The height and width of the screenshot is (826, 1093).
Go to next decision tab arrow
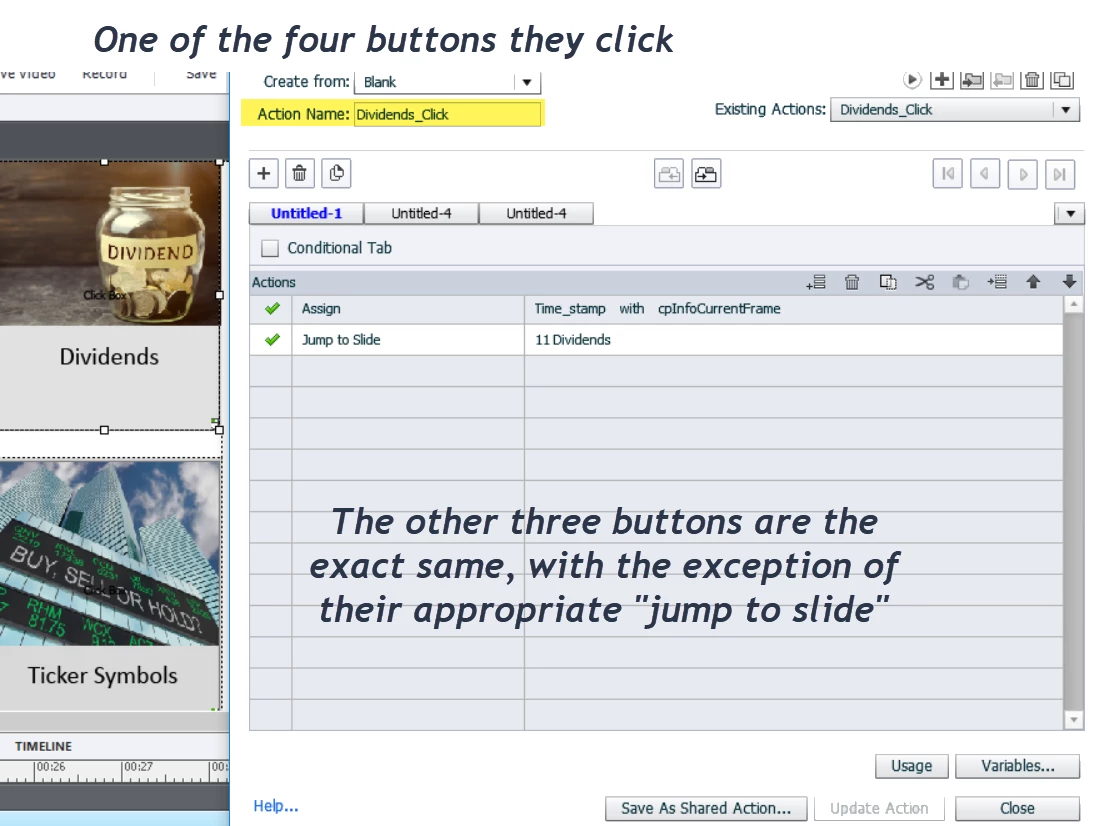[1023, 174]
